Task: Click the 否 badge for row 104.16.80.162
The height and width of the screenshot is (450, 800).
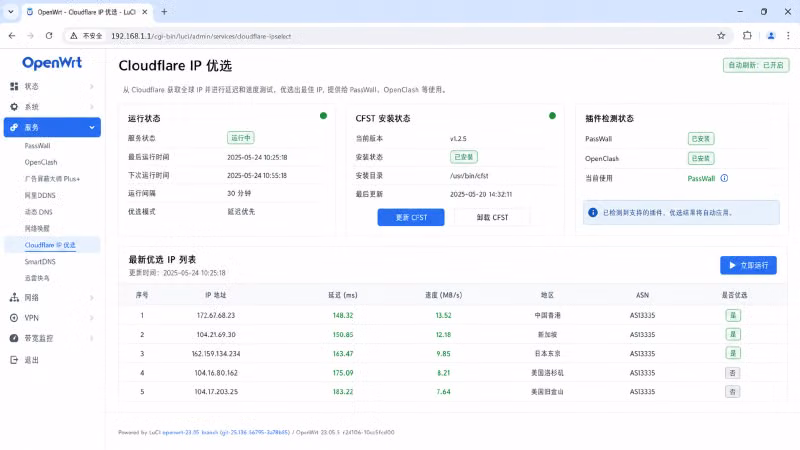Action: (733, 373)
